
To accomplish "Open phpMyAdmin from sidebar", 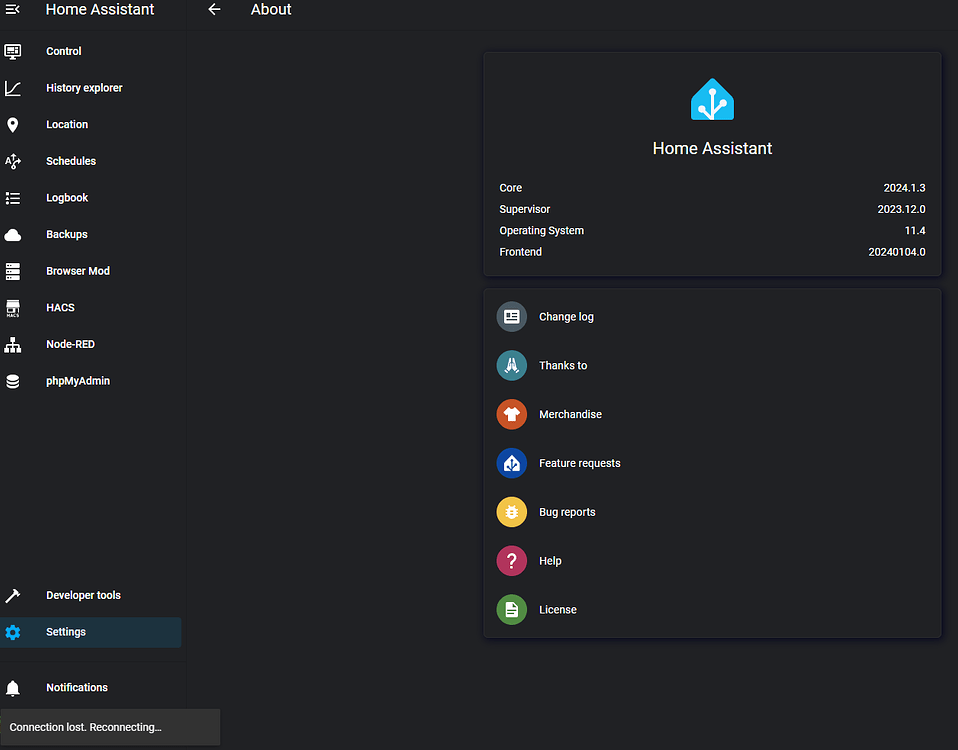I will point(90,381).
